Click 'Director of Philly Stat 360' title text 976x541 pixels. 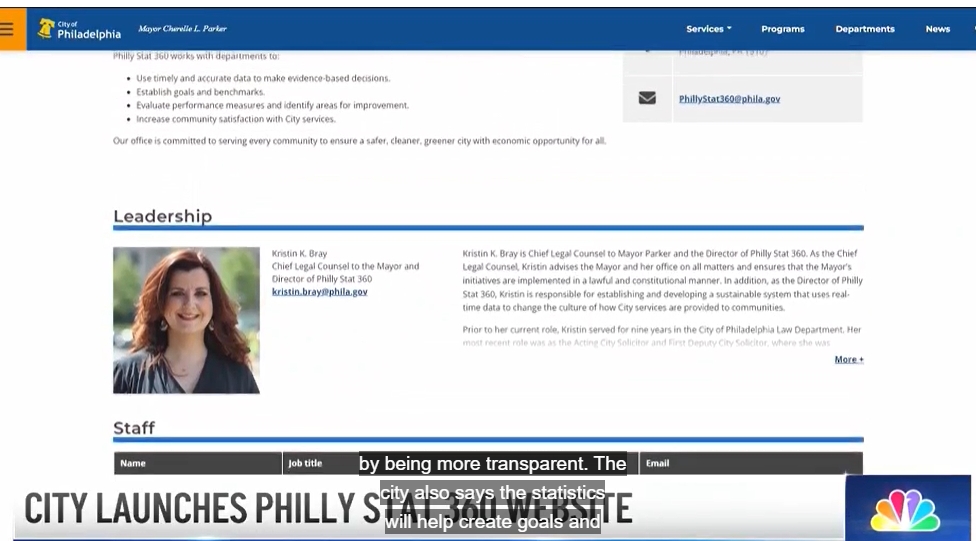click(x=322, y=279)
